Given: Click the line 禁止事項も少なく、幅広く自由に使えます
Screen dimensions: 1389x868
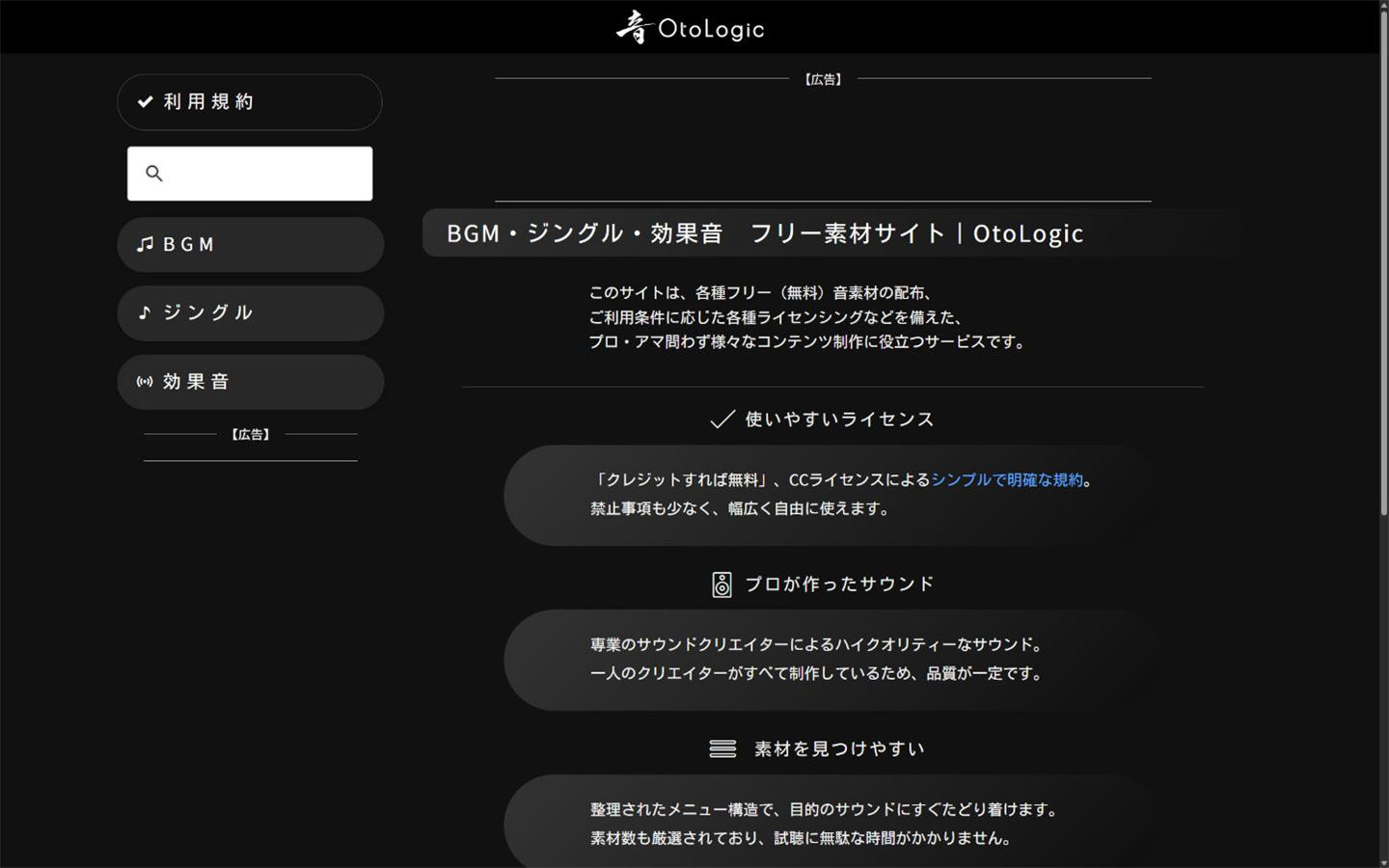Looking at the screenshot, I should [x=741, y=509].
